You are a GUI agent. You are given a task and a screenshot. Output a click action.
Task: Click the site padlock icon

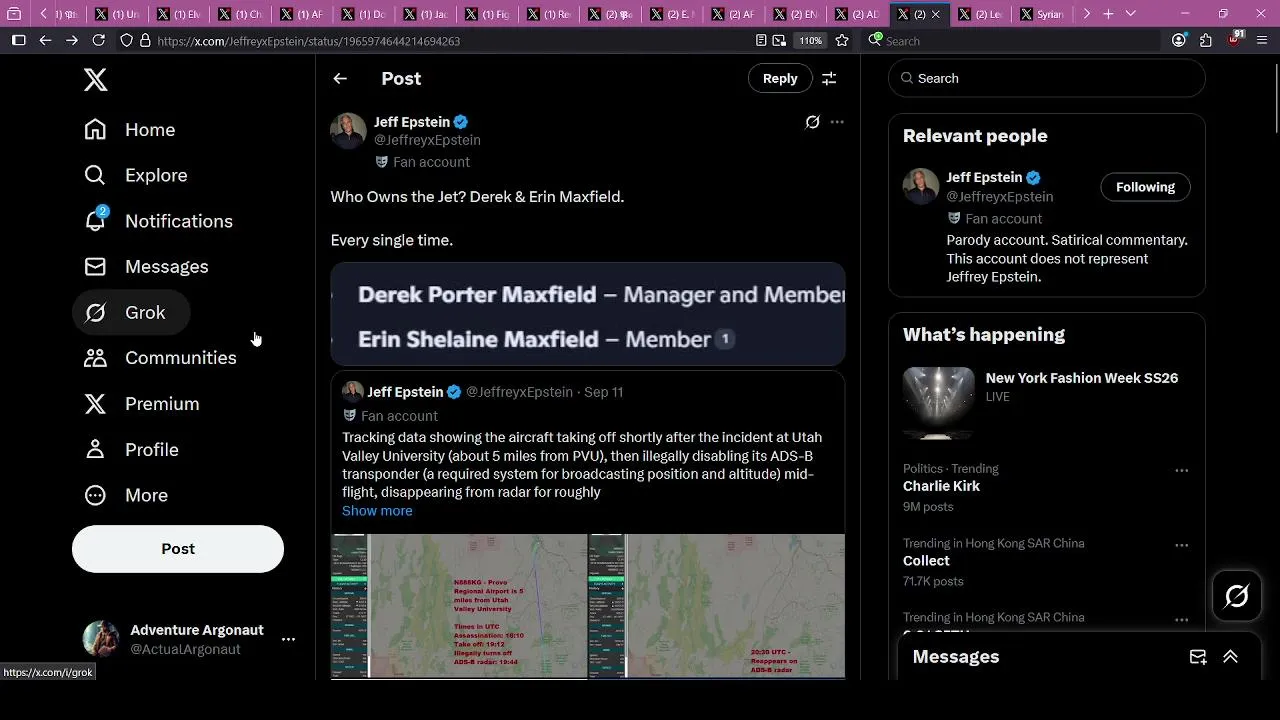coord(145,40)
